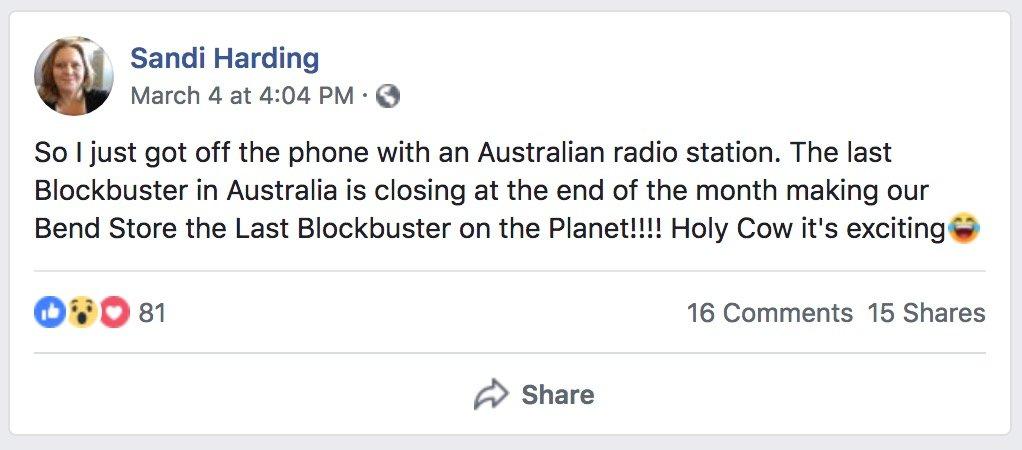
Task: Open Sandi Harding's profile via name link
Action: click(224, 58)
